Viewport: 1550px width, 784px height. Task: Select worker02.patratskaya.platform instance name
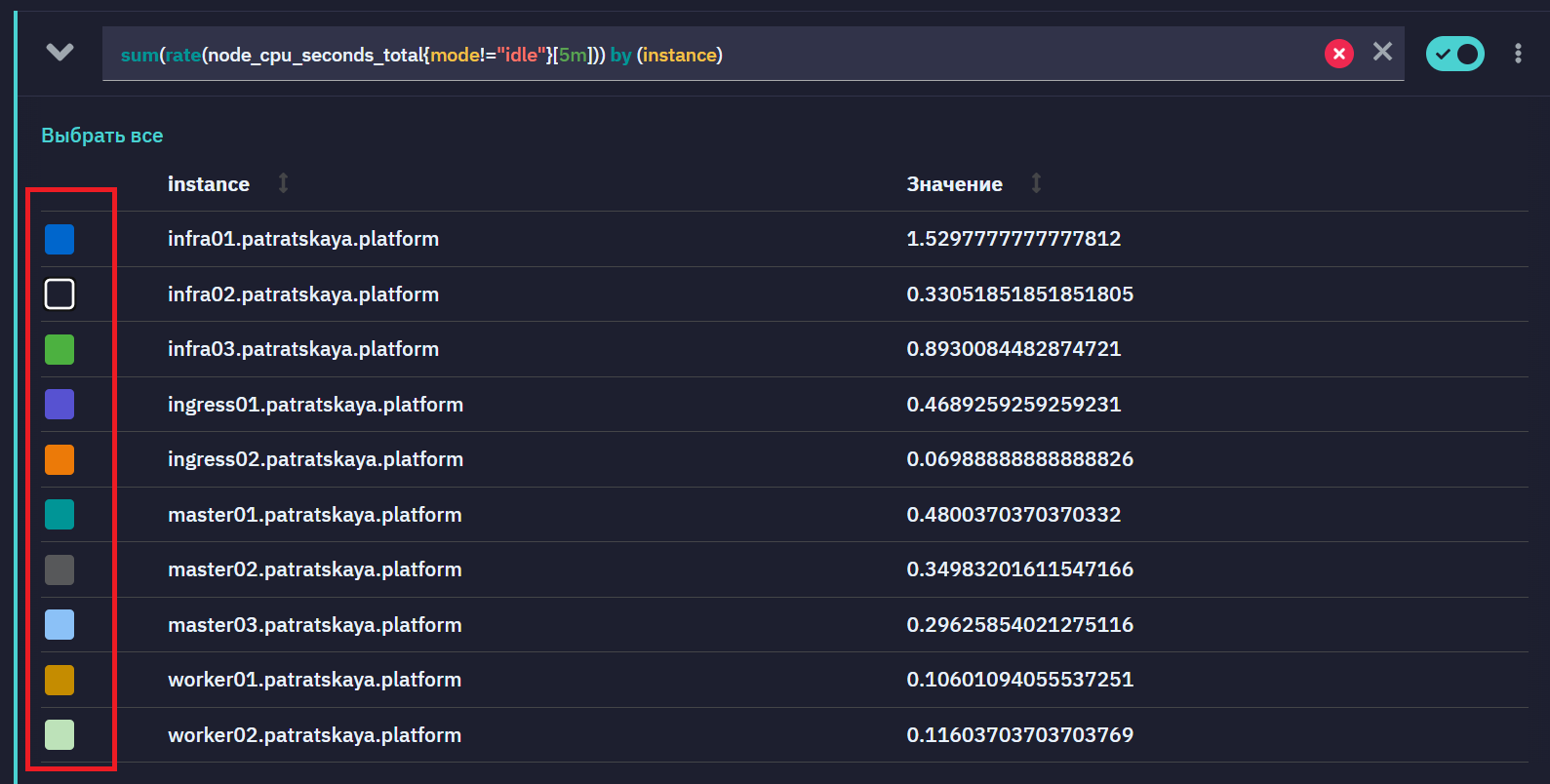(314, 735)
